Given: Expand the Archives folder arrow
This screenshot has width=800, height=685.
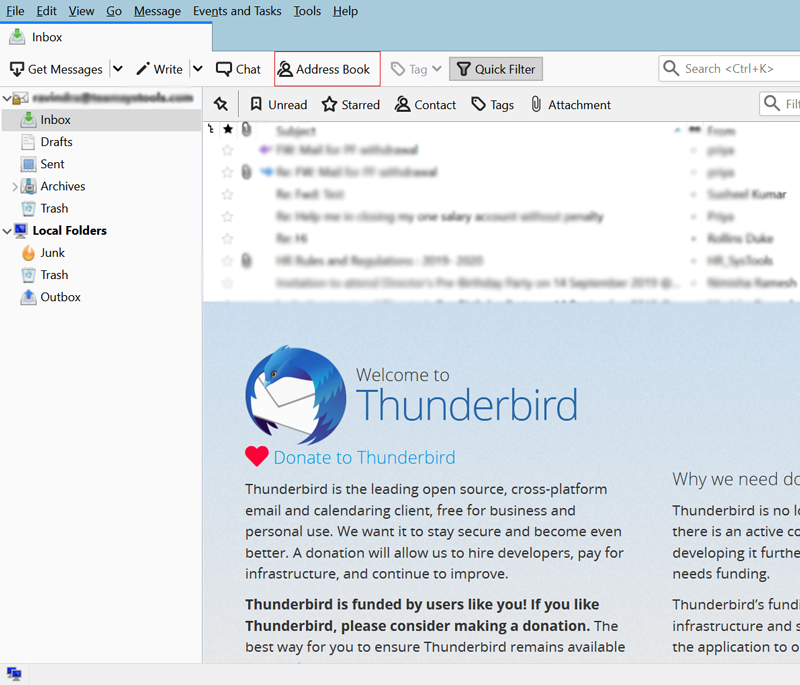Looking at the screenshot, I should pos(15,187).
